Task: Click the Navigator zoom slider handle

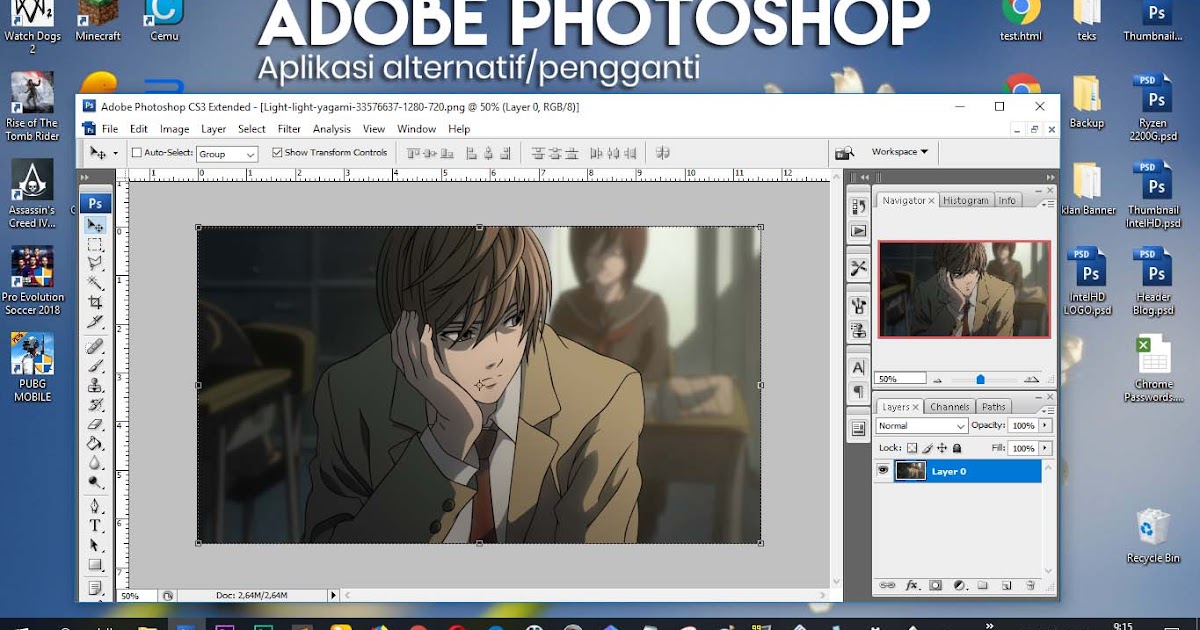Action: 980,380
